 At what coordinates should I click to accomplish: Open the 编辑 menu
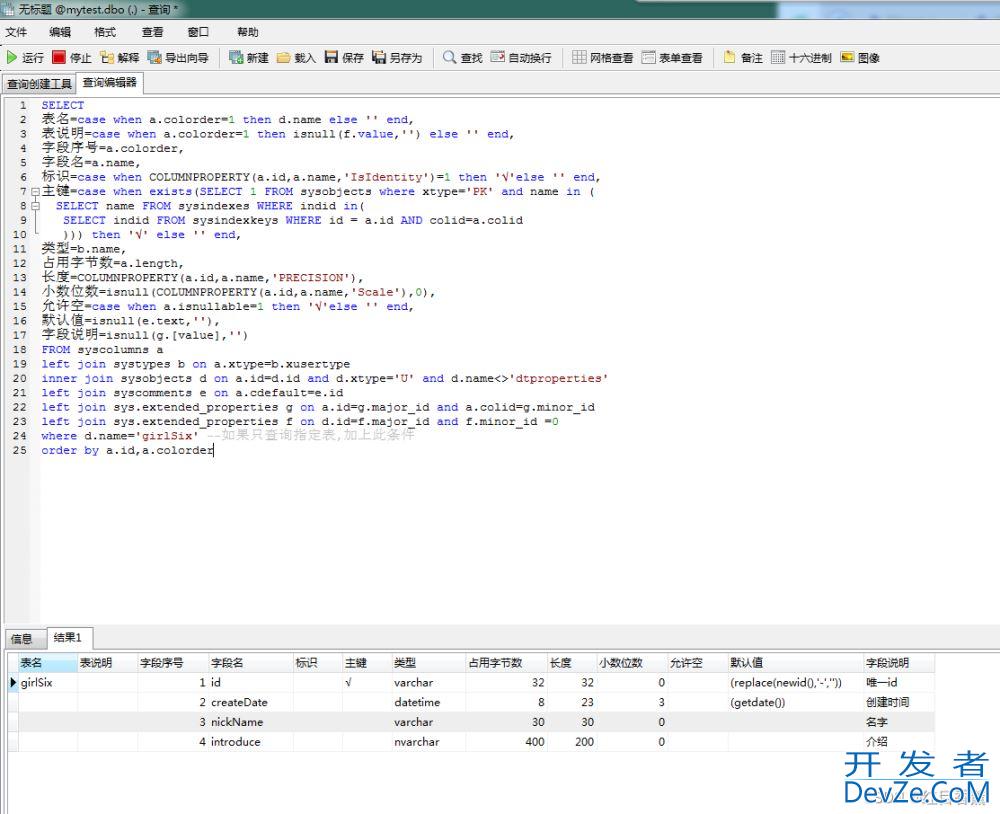coord(60,32)
